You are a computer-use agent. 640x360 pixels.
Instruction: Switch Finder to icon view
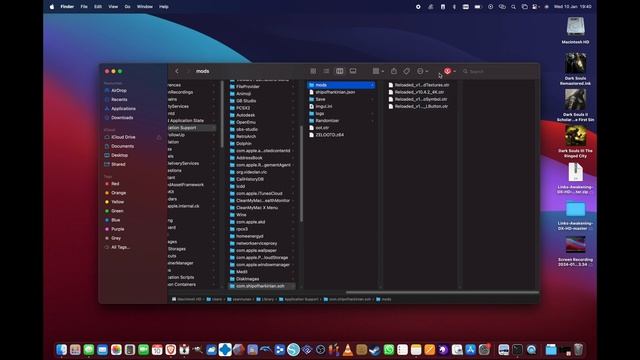pos(313,71)
